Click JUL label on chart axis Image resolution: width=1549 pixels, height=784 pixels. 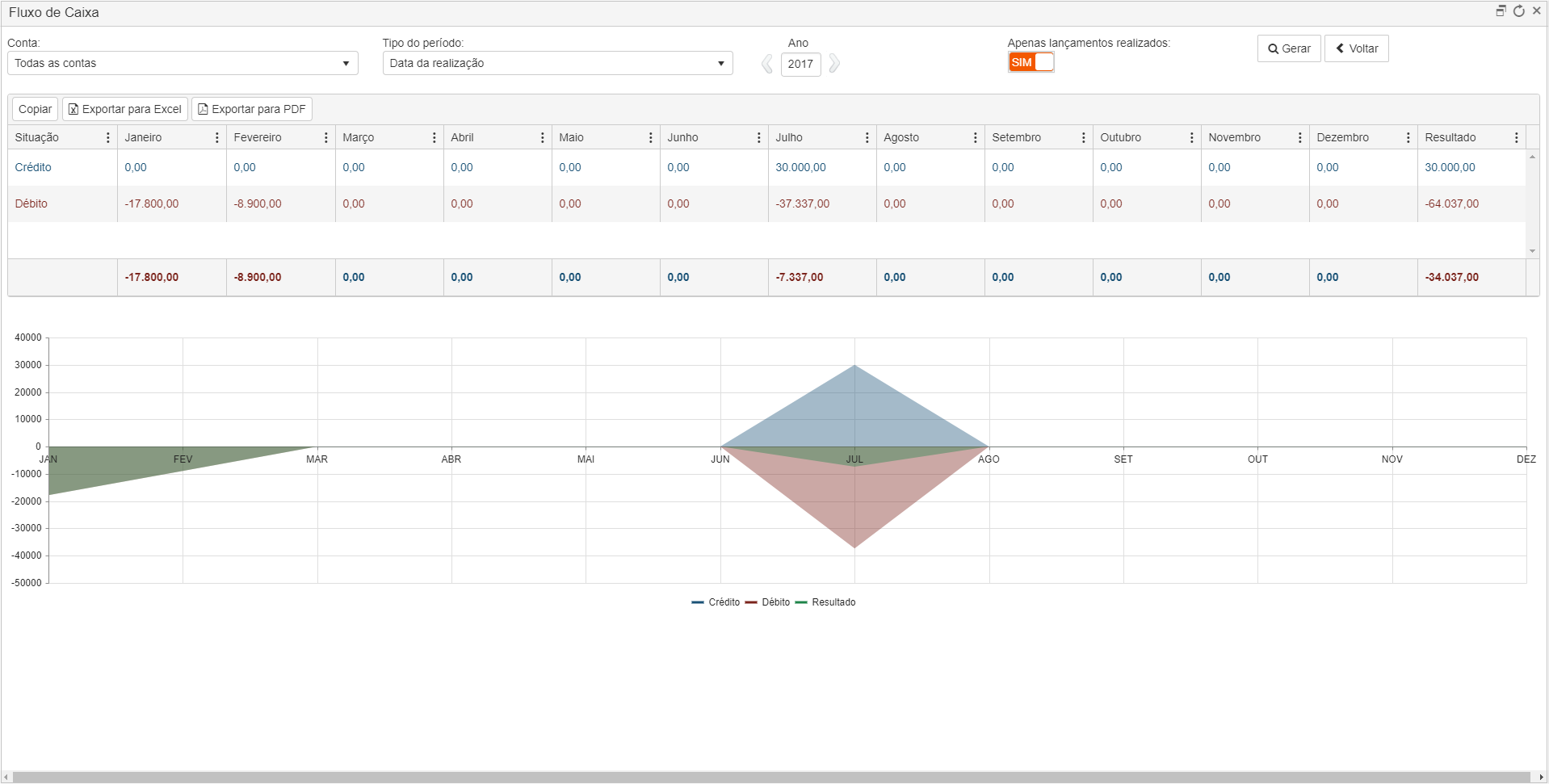coord(854,459)
